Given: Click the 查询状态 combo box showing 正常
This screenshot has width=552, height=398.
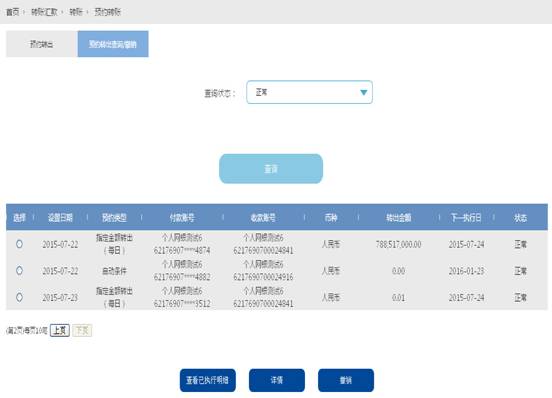Looking at the screenshot, I should pyautogui.click(x=309, y=92).
